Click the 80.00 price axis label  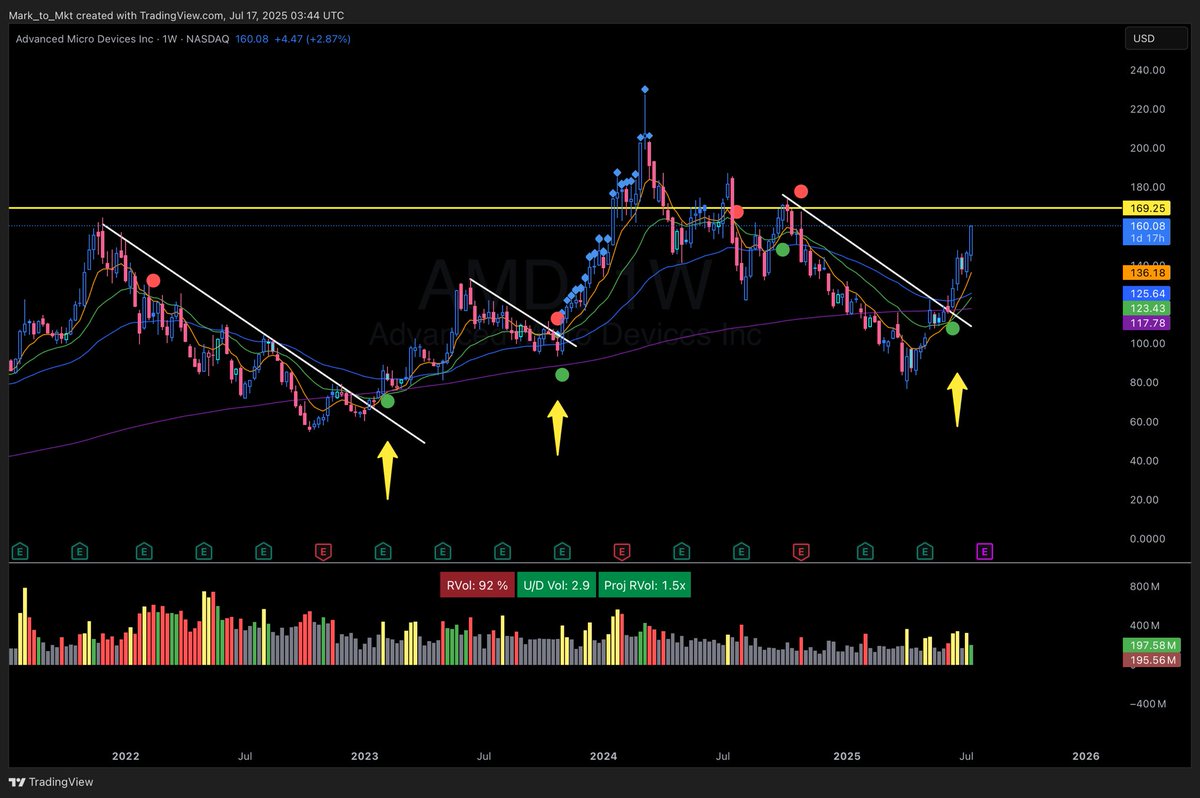(1145, 382)
